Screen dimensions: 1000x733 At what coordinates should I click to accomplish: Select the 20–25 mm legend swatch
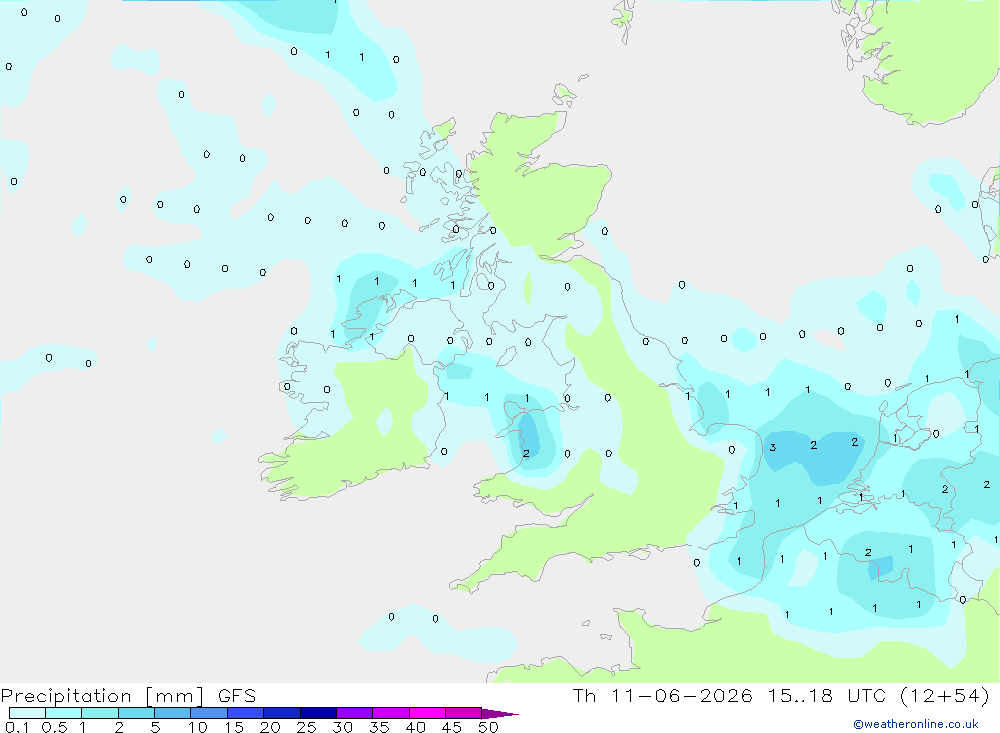coord(282,713)
